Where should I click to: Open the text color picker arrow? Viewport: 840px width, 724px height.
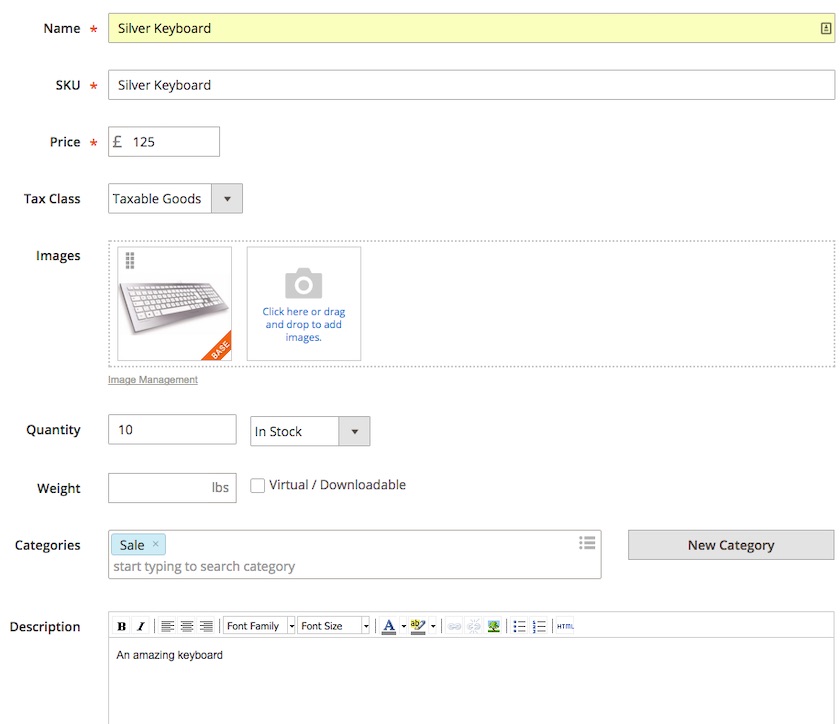(403, 626)
